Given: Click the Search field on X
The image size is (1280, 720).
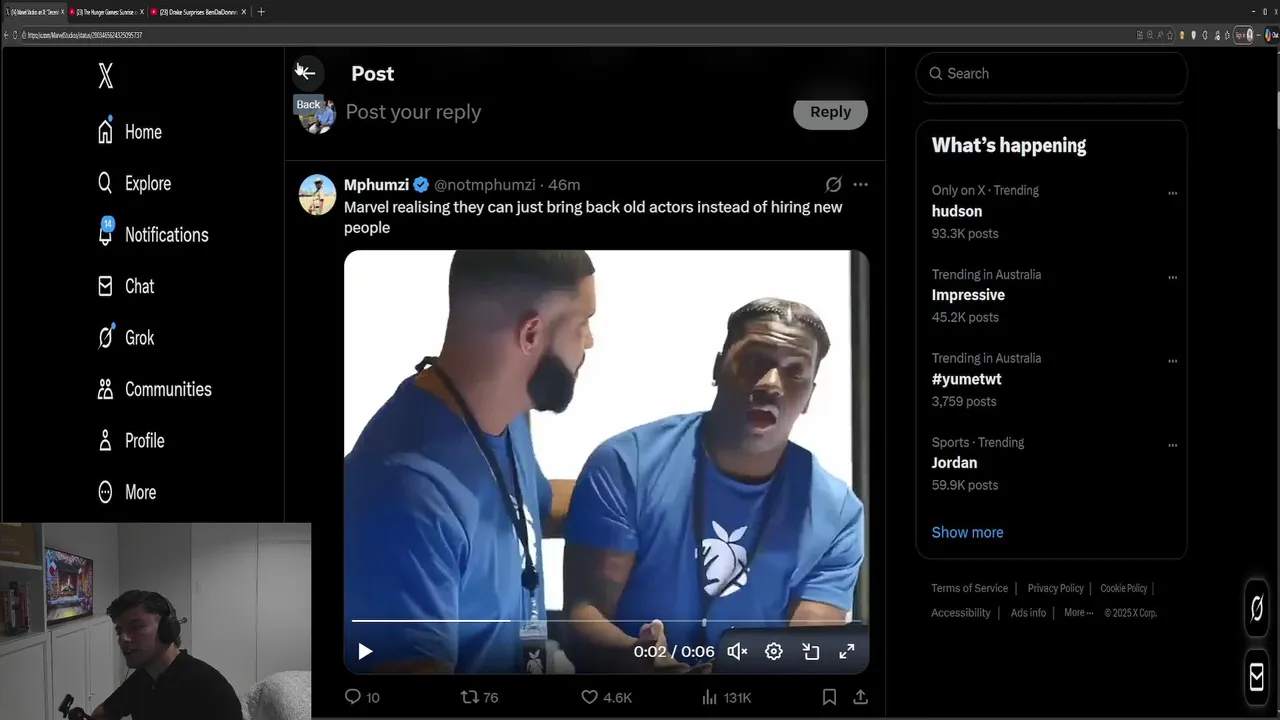Looking at the screenshot, I should coord(1051,73).
